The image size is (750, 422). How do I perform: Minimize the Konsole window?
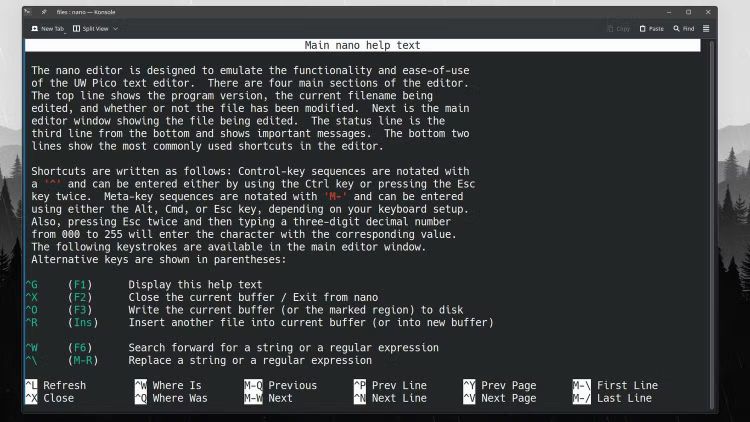pyautogui.click(x=669, y=12)
